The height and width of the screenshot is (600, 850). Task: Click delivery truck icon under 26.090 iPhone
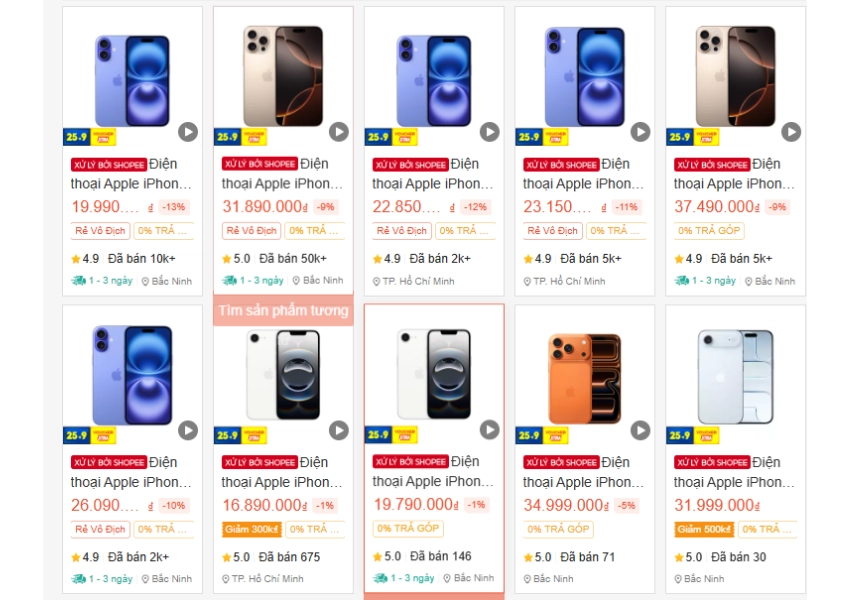click(x=78, y=579)
